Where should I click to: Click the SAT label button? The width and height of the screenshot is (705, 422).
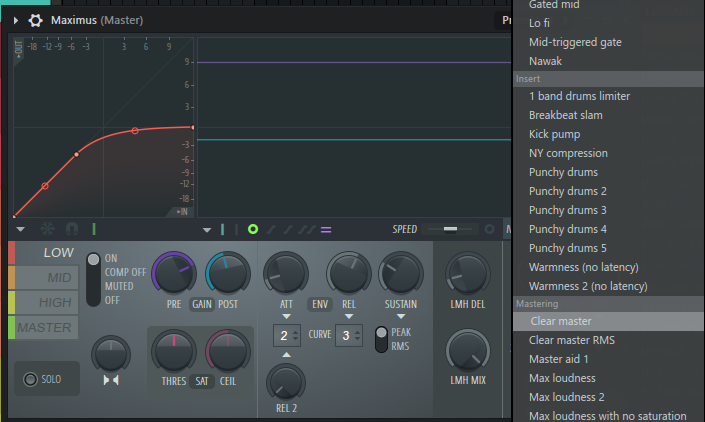point(201,381)
